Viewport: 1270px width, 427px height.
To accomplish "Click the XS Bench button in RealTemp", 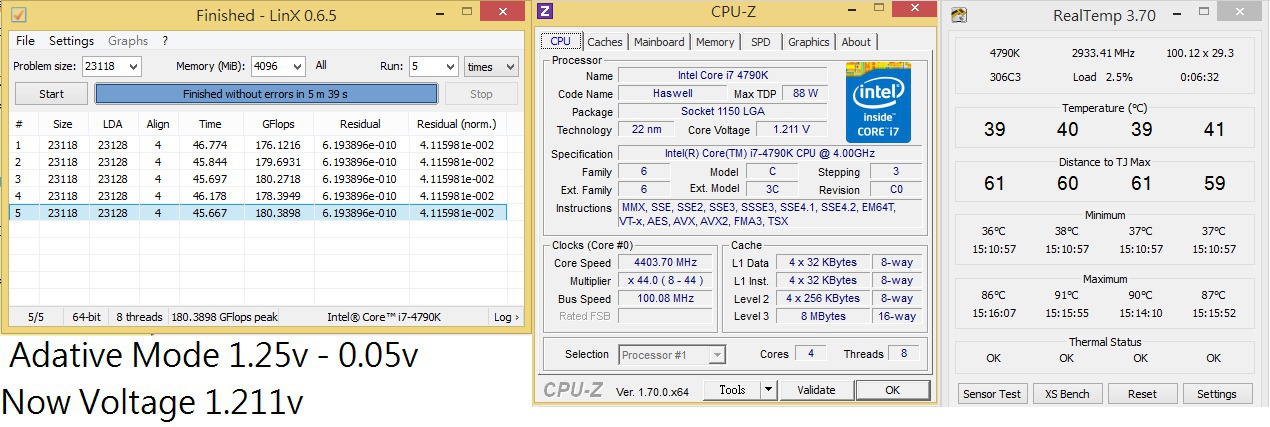I will (x=1067, y=394).
